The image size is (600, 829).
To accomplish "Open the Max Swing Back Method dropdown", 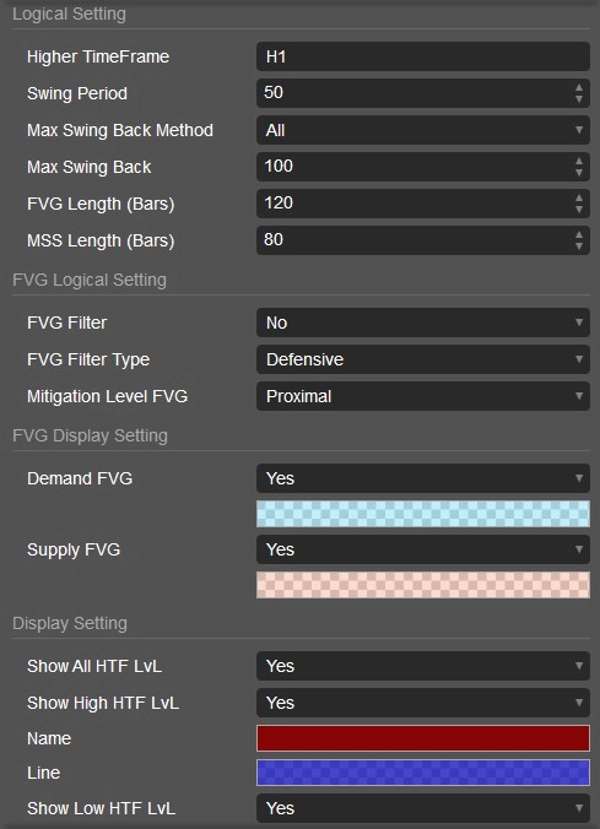I will pos(422,130).
